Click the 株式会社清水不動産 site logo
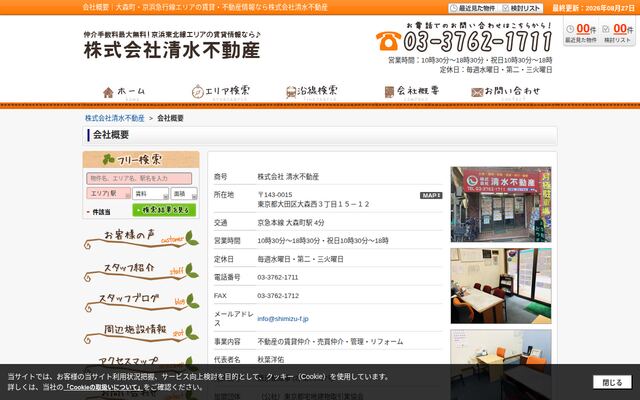 172,45
